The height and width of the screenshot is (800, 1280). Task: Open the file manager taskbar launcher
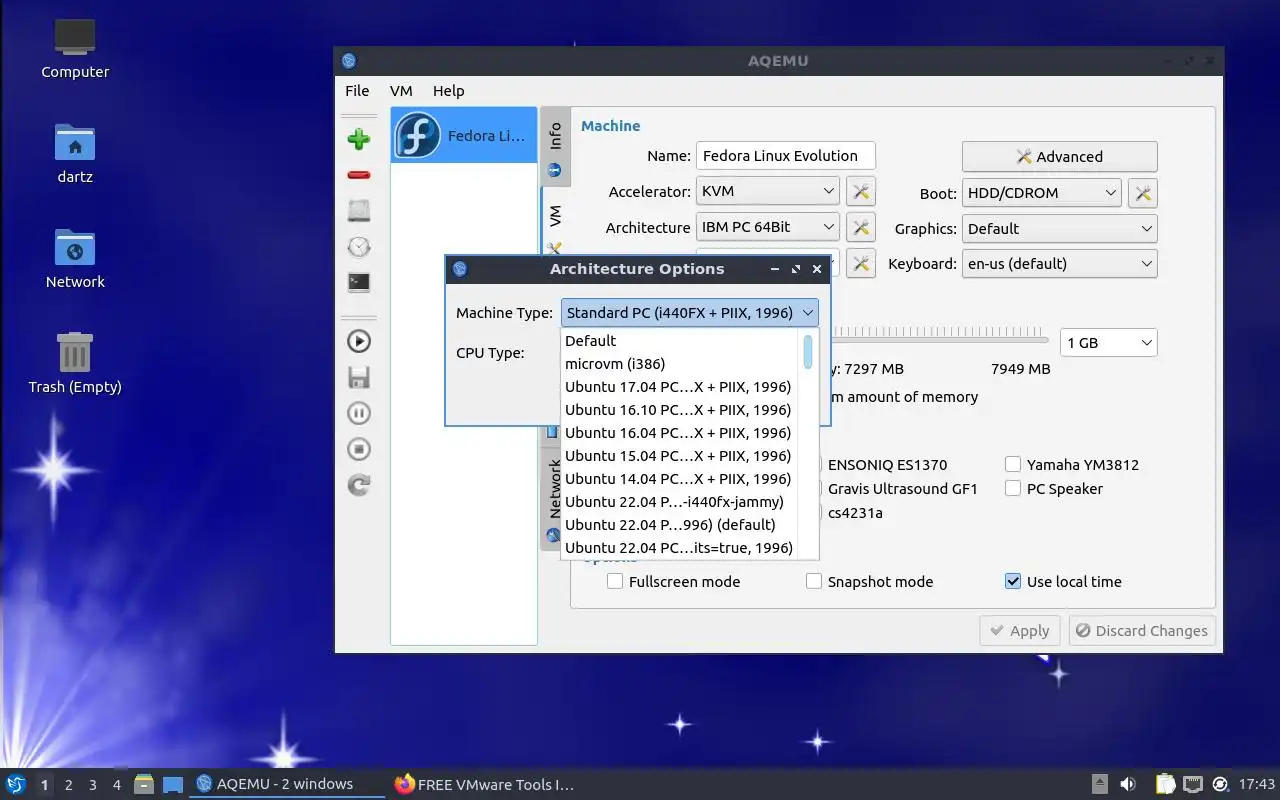[x=144, y=784]
